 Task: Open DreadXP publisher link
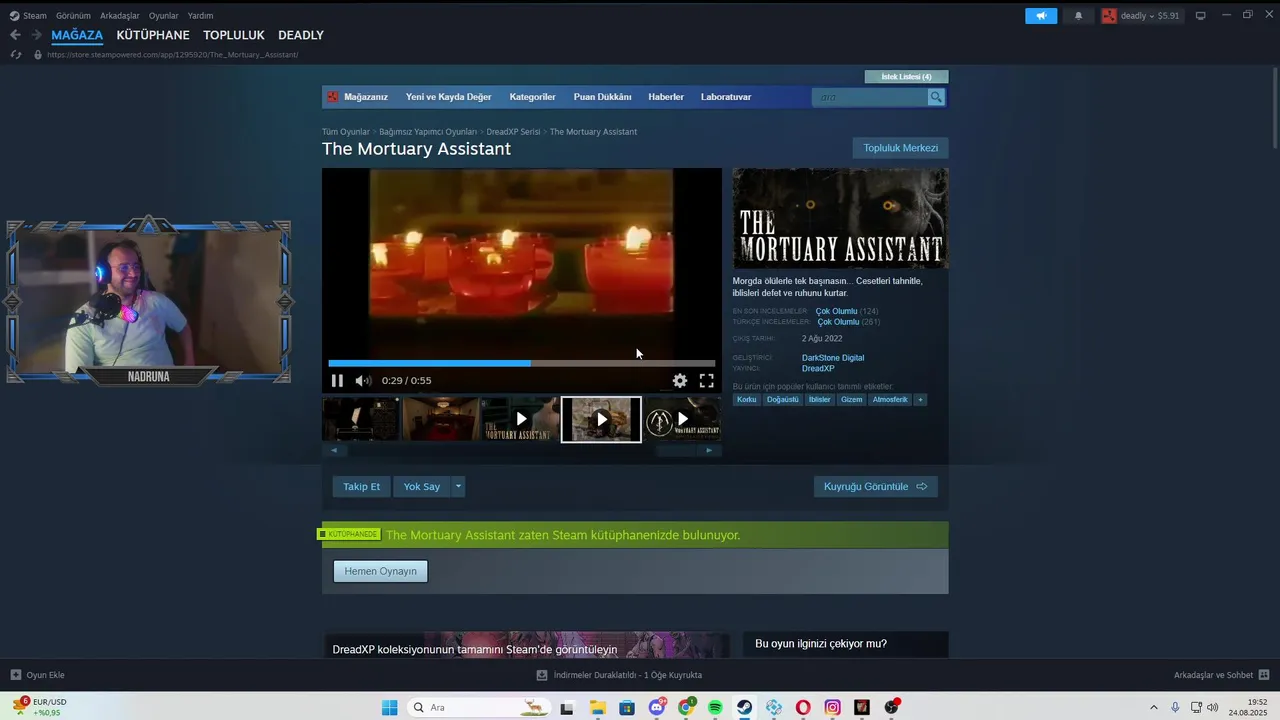tap(818, 369)
